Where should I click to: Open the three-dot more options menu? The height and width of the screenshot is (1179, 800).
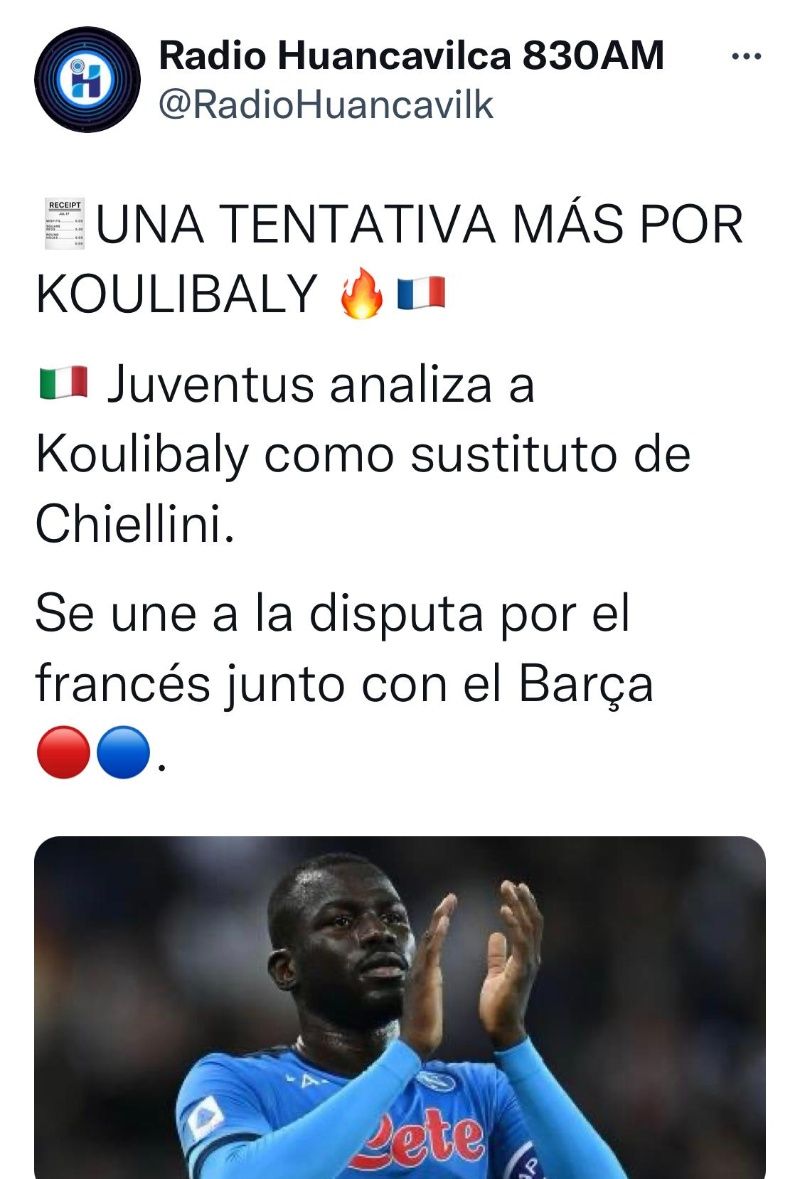pos(747,56)
